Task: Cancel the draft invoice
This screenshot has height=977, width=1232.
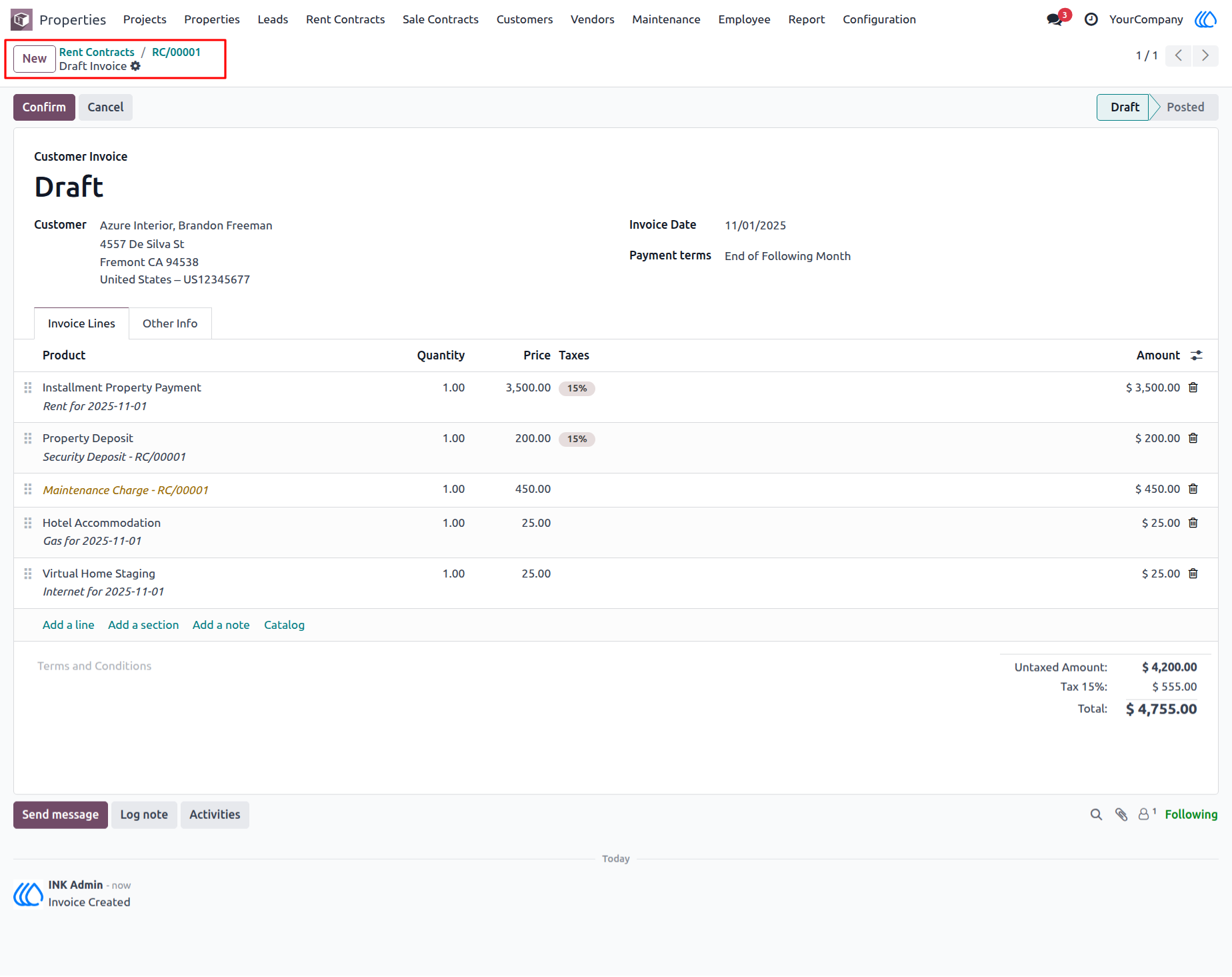Action: (105, 107)
